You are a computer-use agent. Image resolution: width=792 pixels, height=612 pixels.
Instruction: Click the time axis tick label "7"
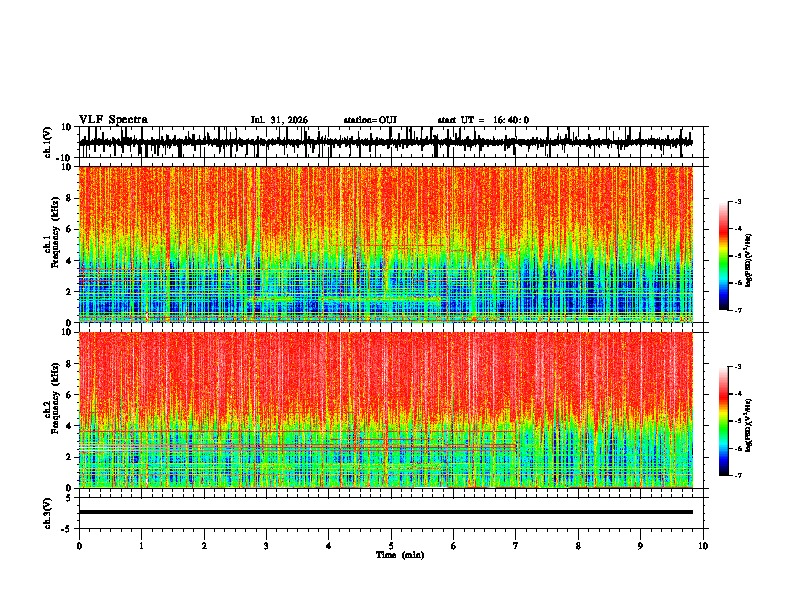(x=516, y=546)
